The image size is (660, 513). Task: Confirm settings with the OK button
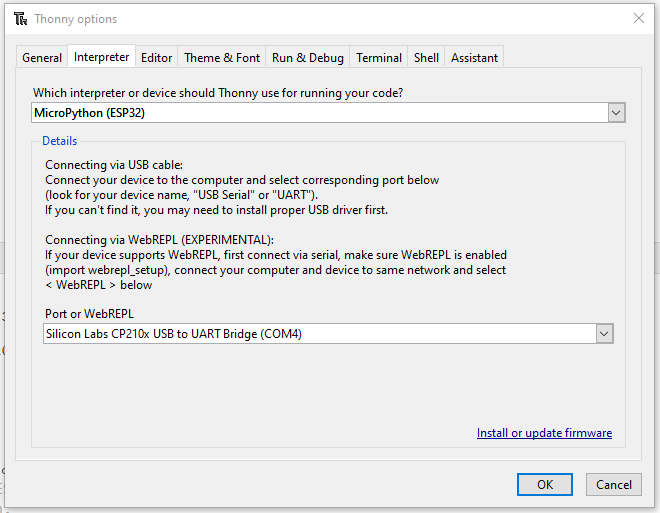(545, 485)
